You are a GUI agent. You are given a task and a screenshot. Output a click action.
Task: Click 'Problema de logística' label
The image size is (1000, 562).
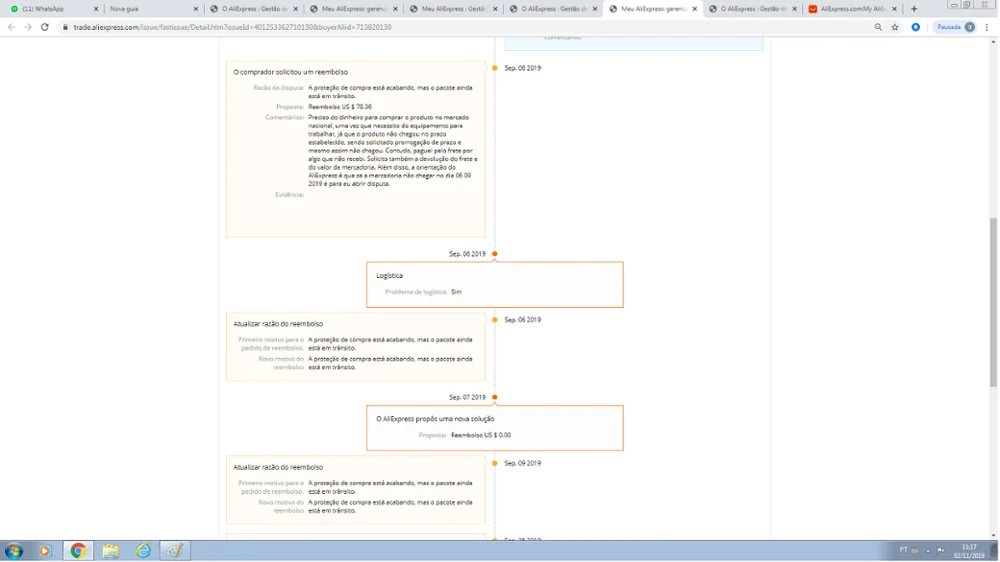(x=416, y=292)
